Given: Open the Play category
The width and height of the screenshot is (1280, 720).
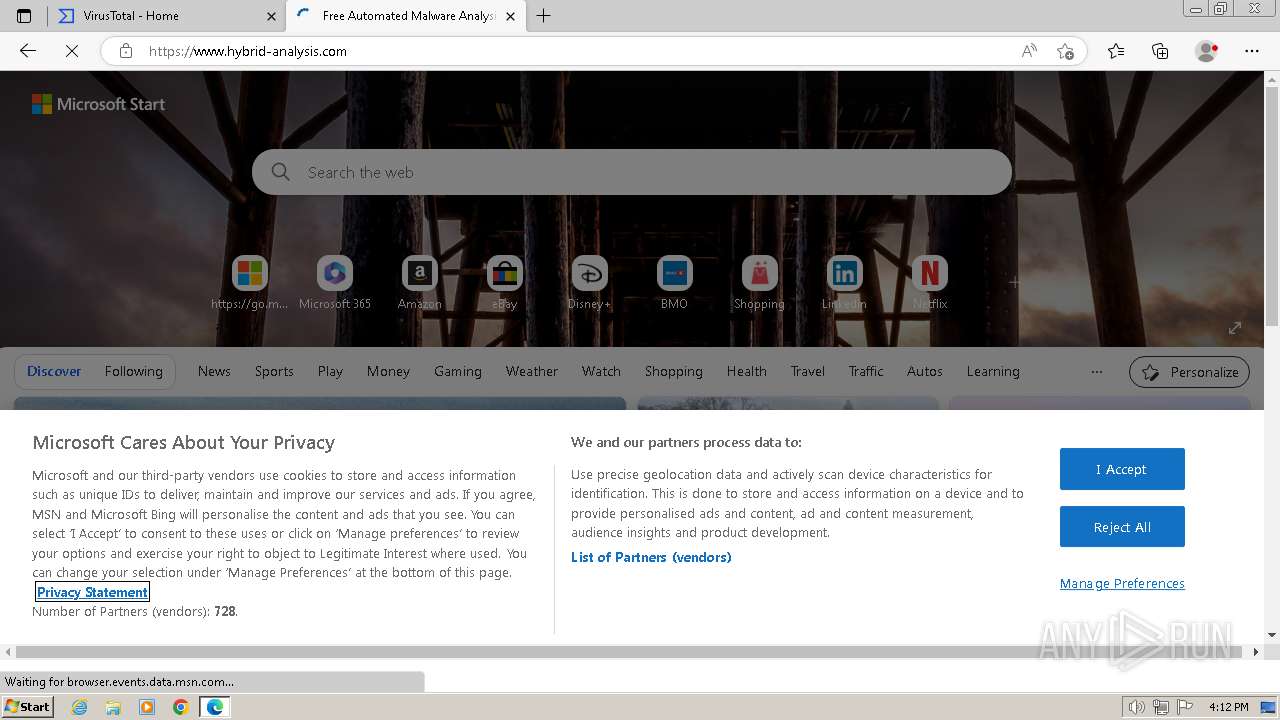Looking at the screenshot, I should 330,371.
